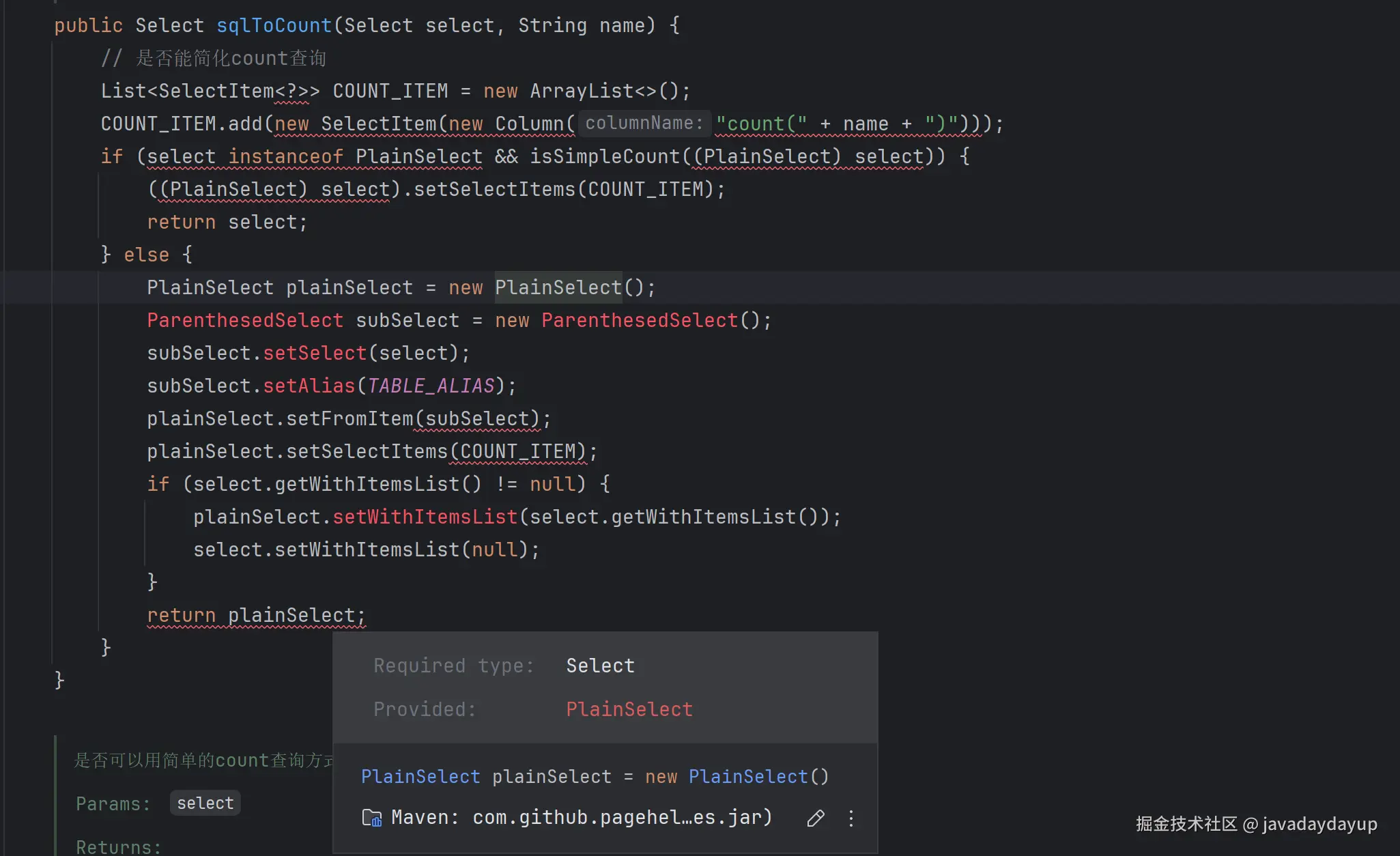
Task: Click the else keyword
Action: click(146, 255)
